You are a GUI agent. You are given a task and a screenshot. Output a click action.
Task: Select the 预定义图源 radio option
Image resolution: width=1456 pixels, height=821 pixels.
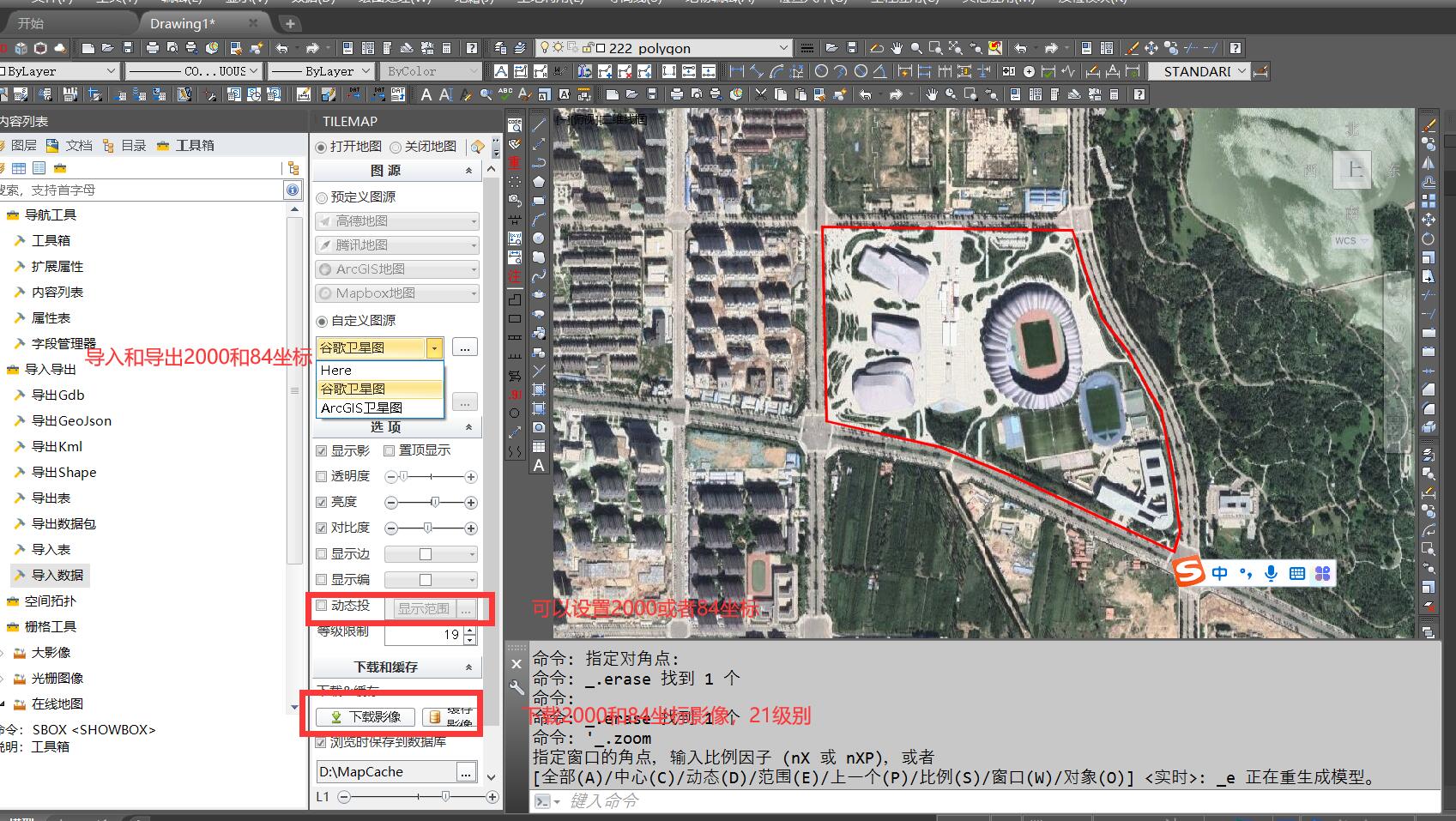[322, 197]
